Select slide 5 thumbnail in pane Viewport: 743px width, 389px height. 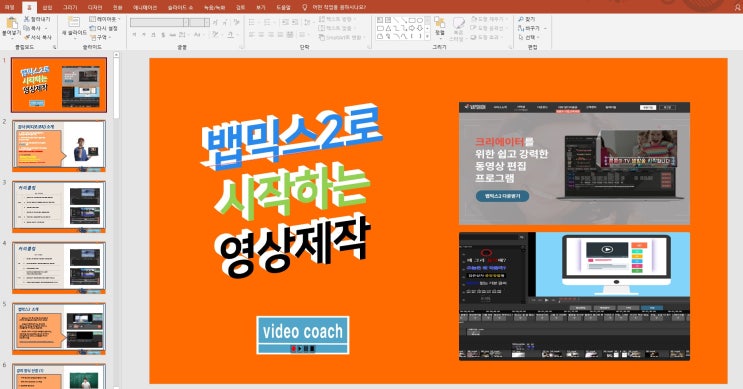click(59, 329)
